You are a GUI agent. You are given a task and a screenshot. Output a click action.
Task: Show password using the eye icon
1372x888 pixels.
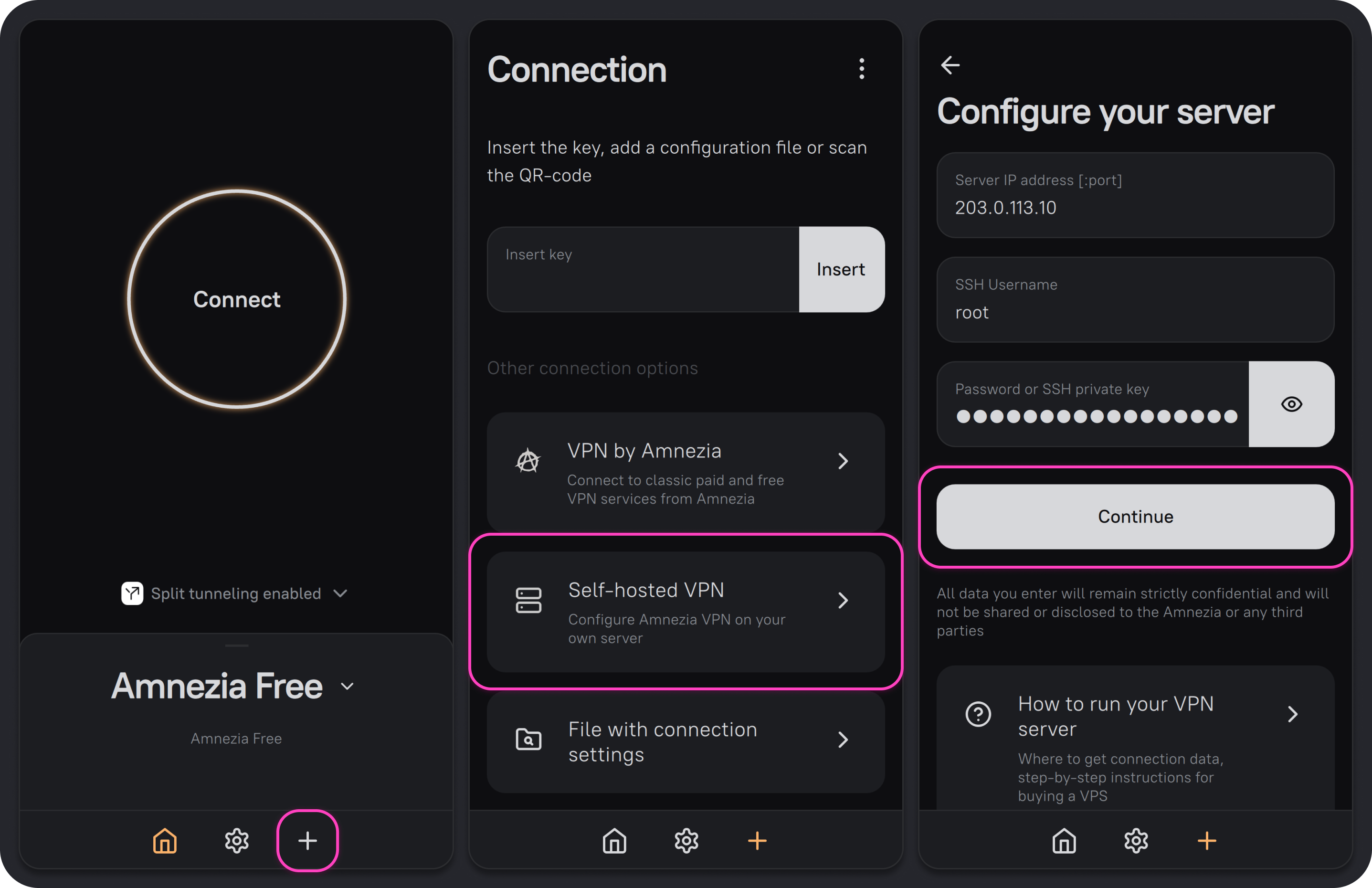[x=1291, y=403]
